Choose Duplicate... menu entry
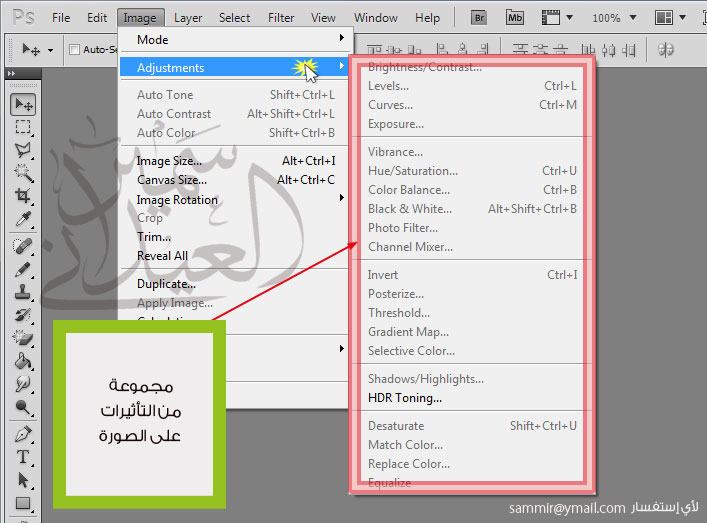The height and width of the screenshot is (523, 707). (234, 284)
